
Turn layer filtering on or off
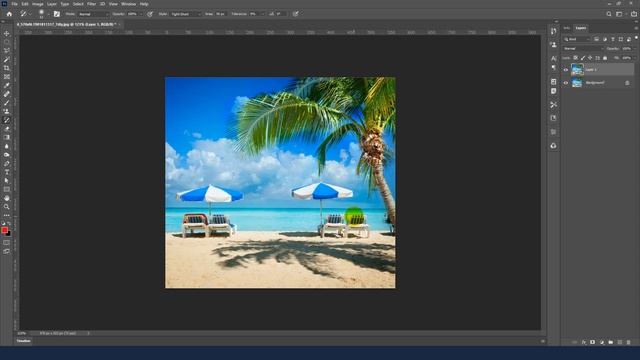(x=636, y=38)
